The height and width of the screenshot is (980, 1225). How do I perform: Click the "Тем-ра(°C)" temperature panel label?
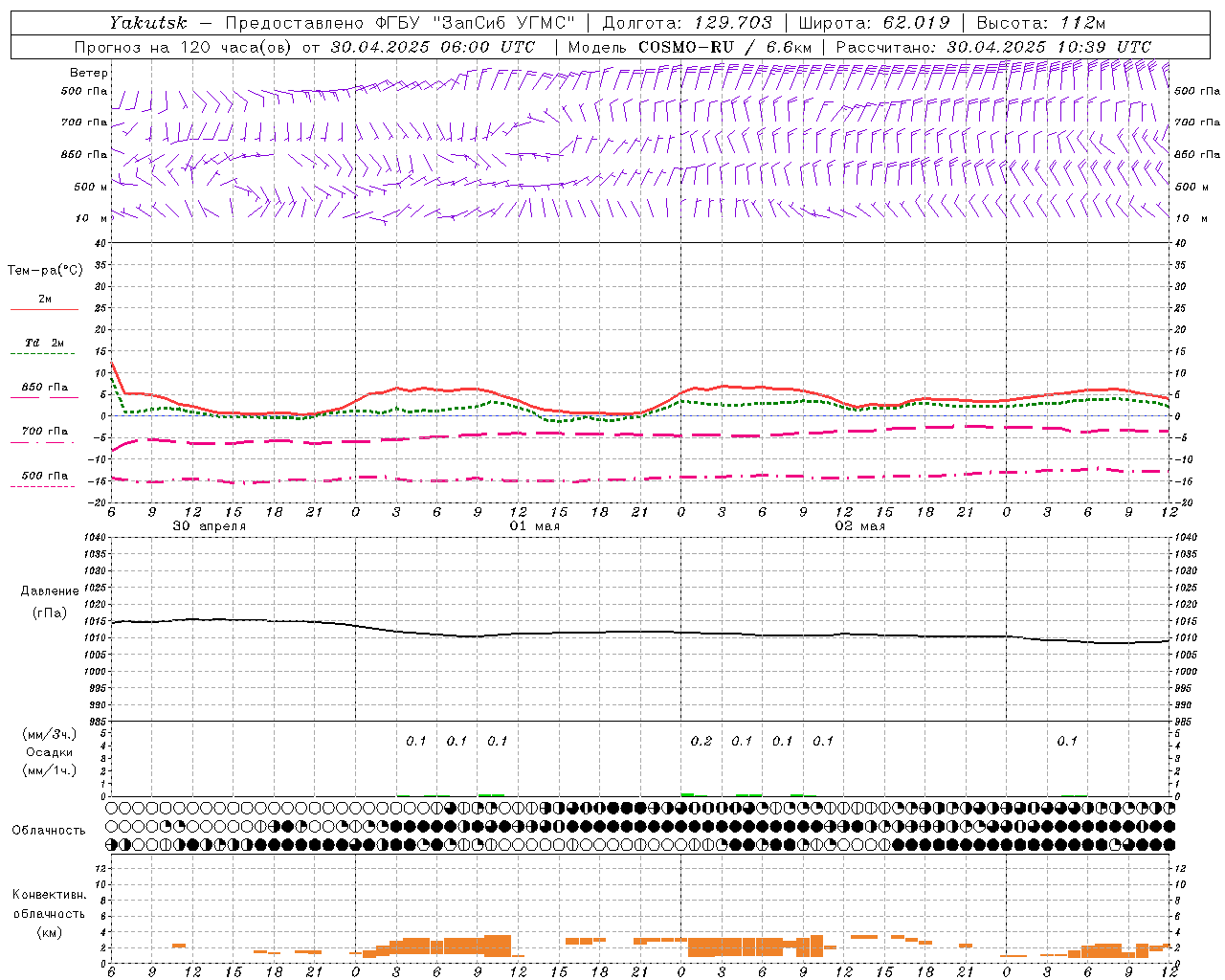[45, 271]
